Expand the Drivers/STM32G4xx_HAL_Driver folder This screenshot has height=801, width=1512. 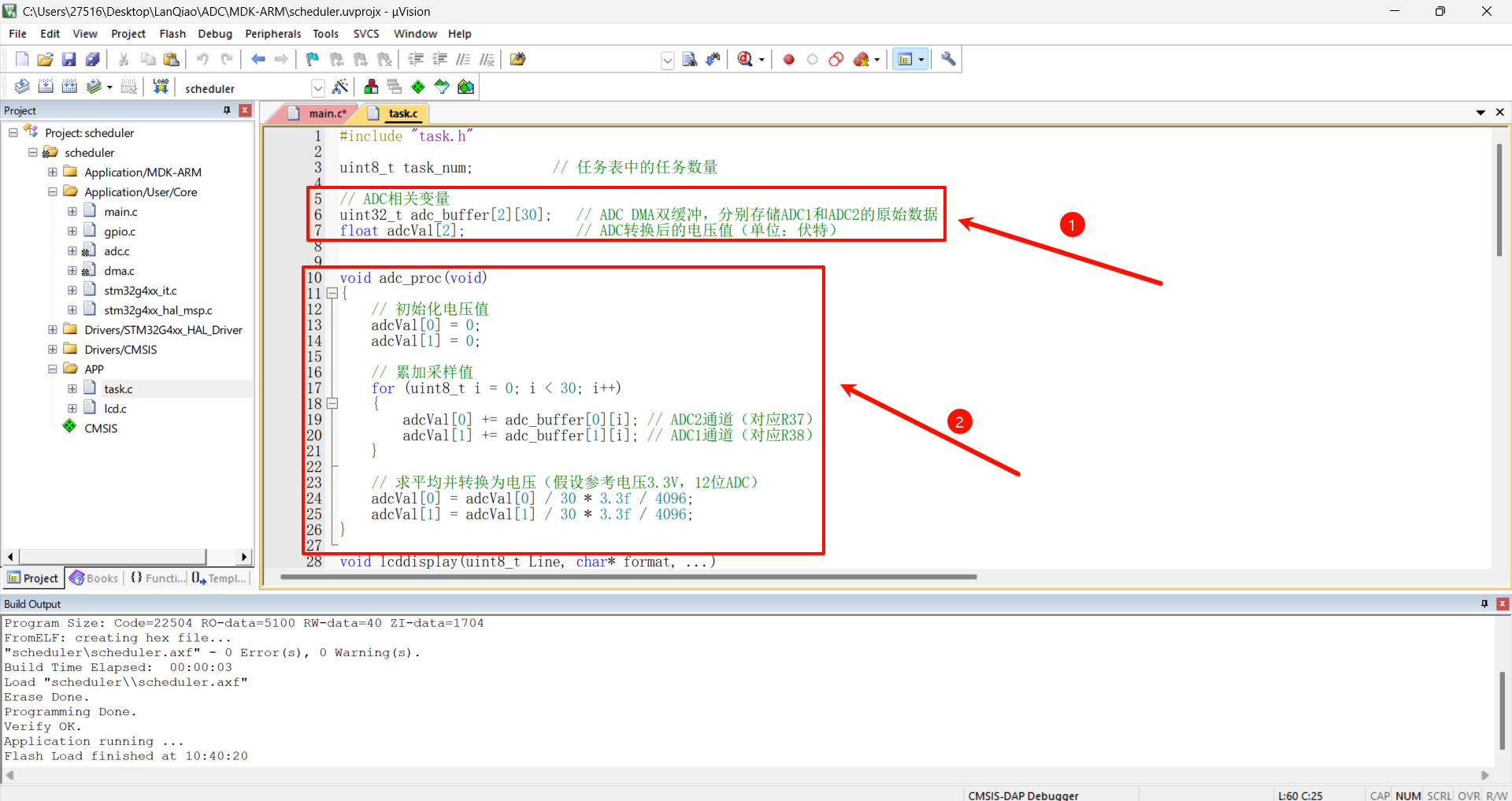(x=53, y=329)
